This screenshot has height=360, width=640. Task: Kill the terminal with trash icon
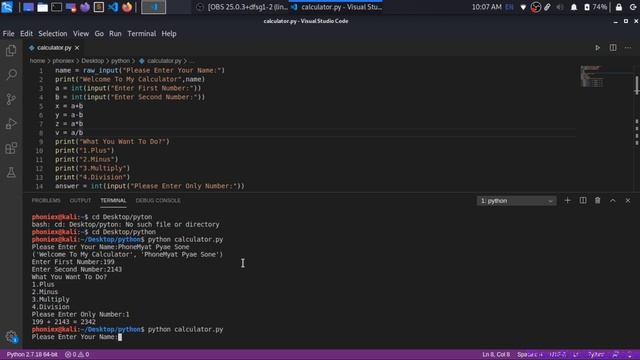click(x=598, y=200)
